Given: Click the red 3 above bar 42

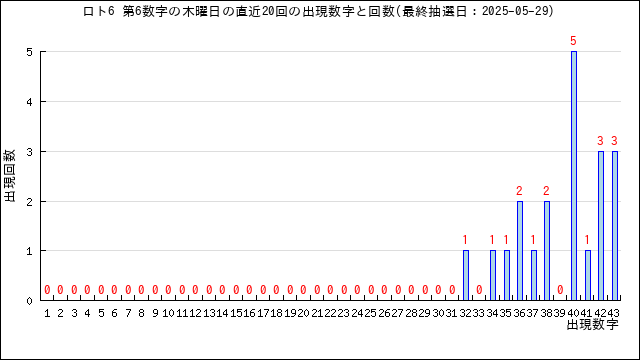Looking at the screenshot, I should point(600,141).
